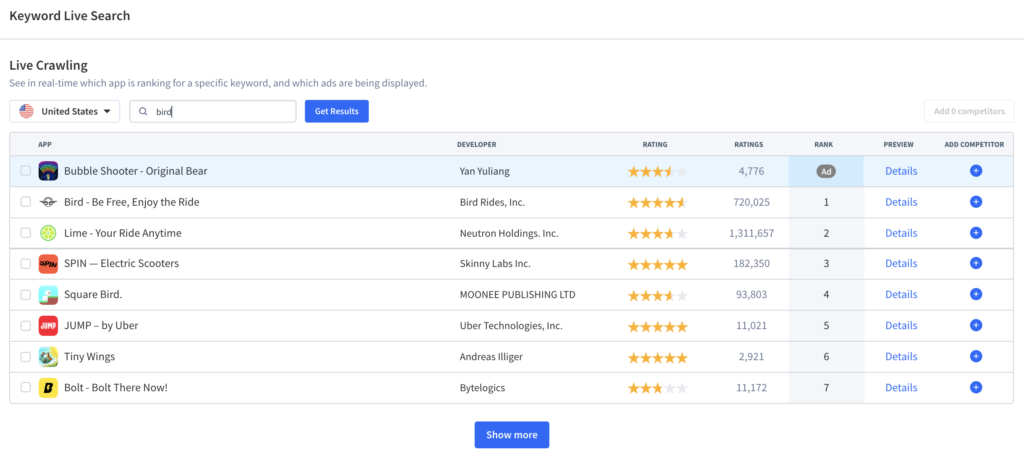Add Bolt as competitor with plus icon
Image resolution: width=1024 pixels, height=471 pixels.
point(976,387)
